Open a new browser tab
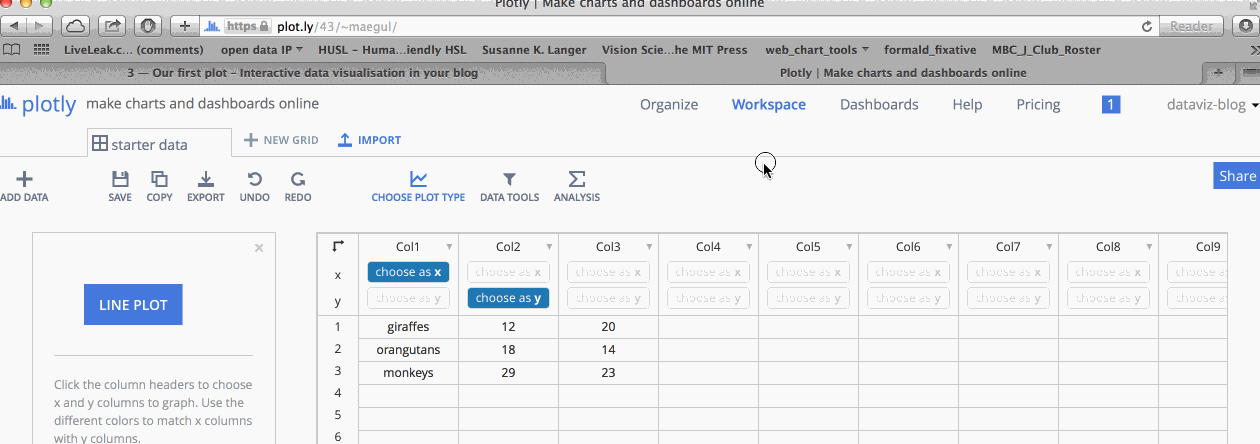Image resolution: width=1260 pixels, height=444 pixels. tap(1218, 73)
